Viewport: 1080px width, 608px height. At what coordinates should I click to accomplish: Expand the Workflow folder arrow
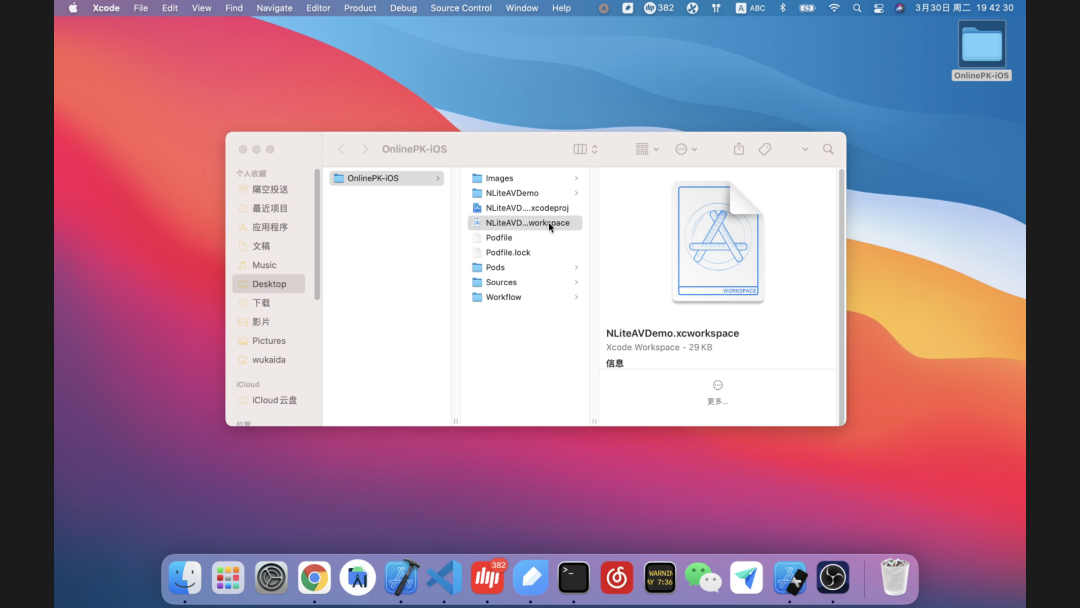577,297
